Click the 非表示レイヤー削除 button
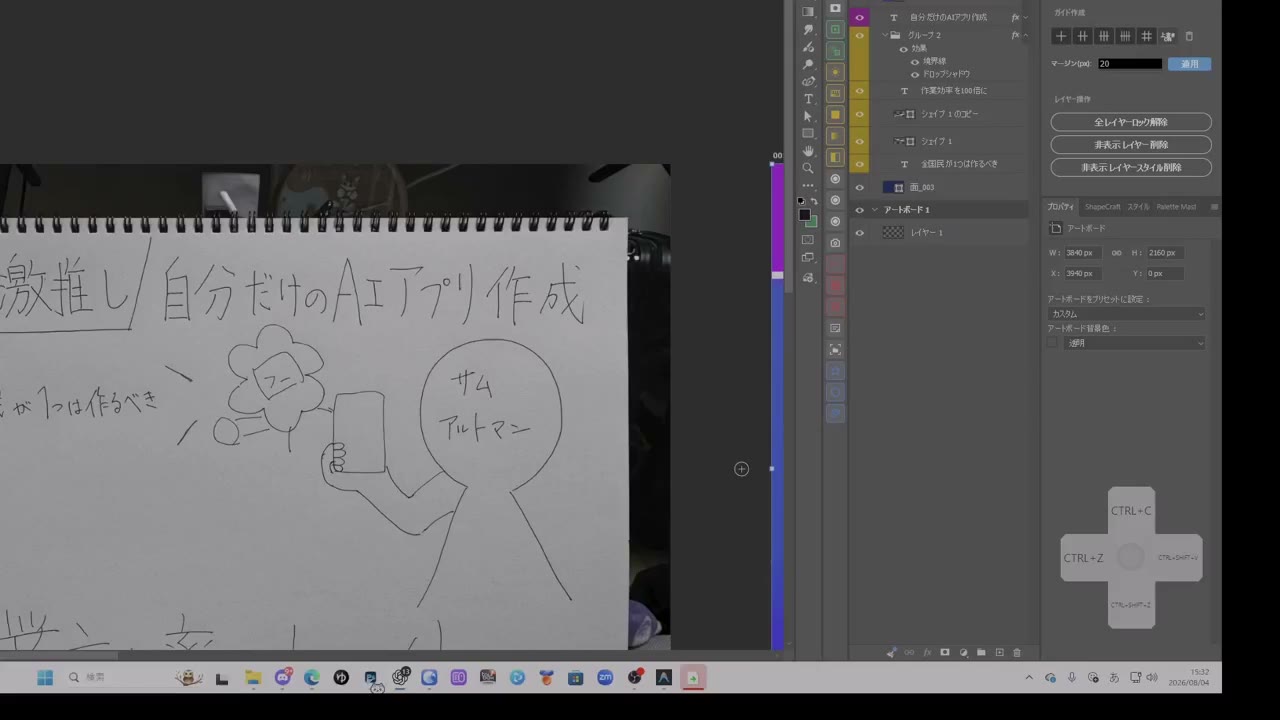 (1131, 145)
